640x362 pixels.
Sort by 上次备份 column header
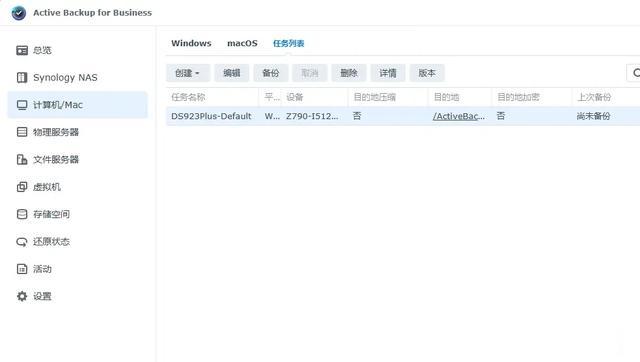pos(593,97)
